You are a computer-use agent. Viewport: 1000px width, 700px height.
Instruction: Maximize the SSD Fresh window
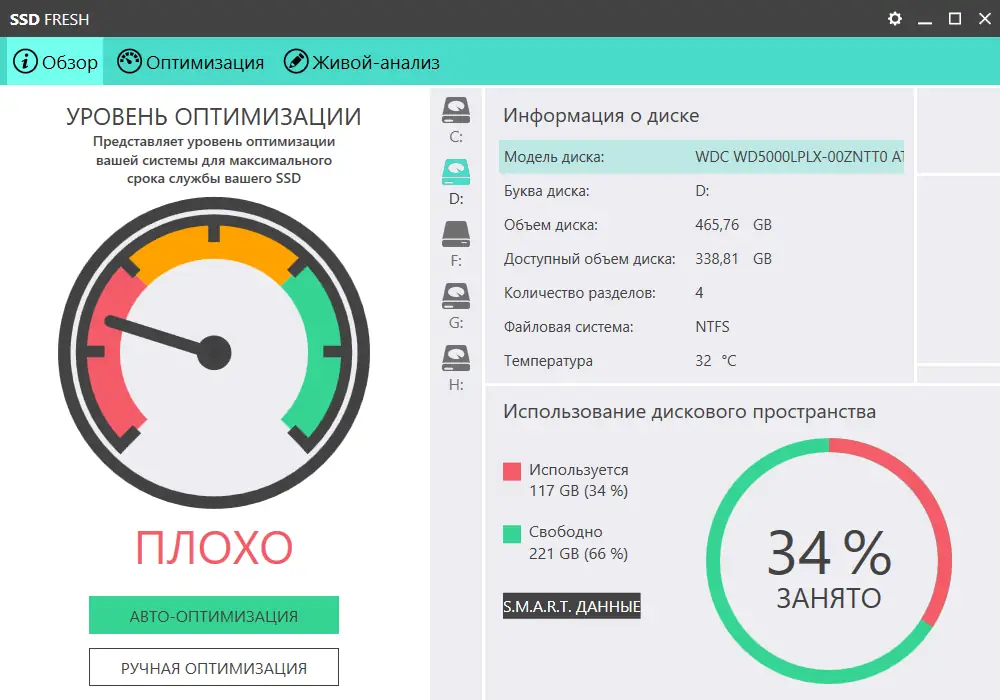(955, 18)
